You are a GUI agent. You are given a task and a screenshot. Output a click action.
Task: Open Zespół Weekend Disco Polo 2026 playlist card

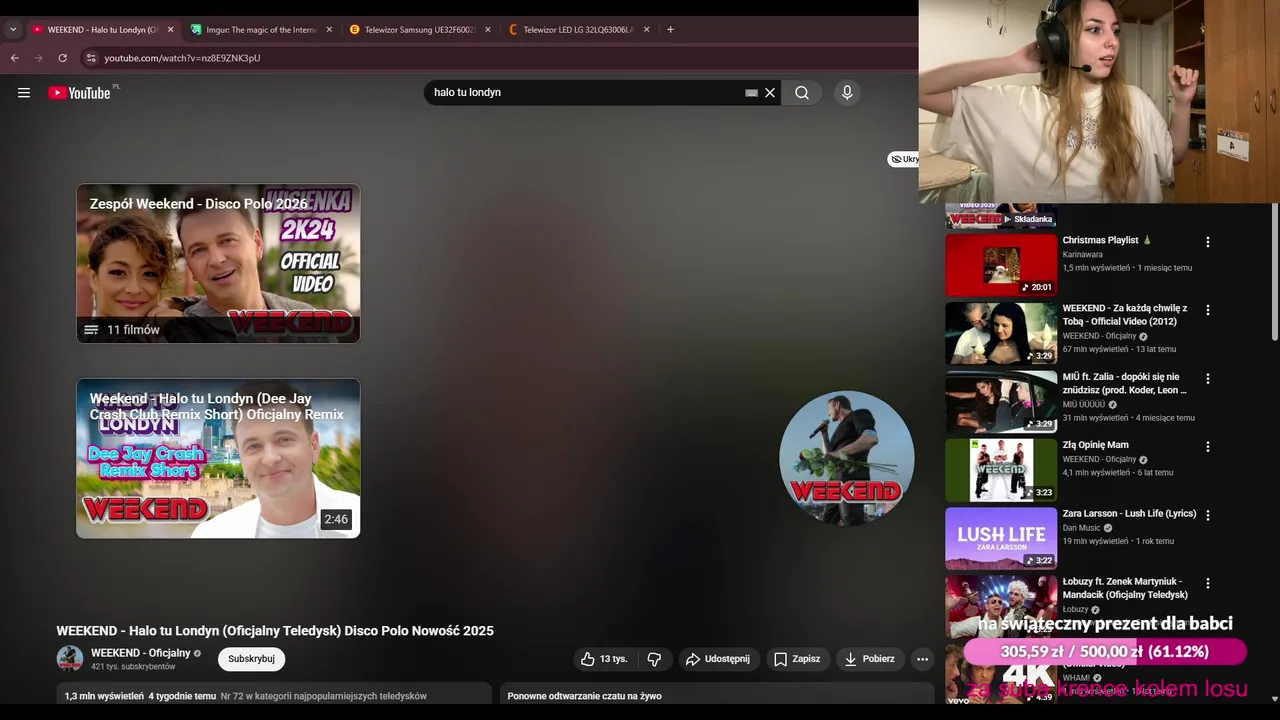[218, 263]
